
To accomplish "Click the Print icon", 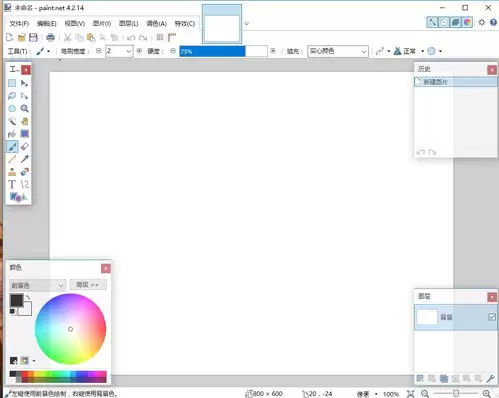I will (50, 37).
